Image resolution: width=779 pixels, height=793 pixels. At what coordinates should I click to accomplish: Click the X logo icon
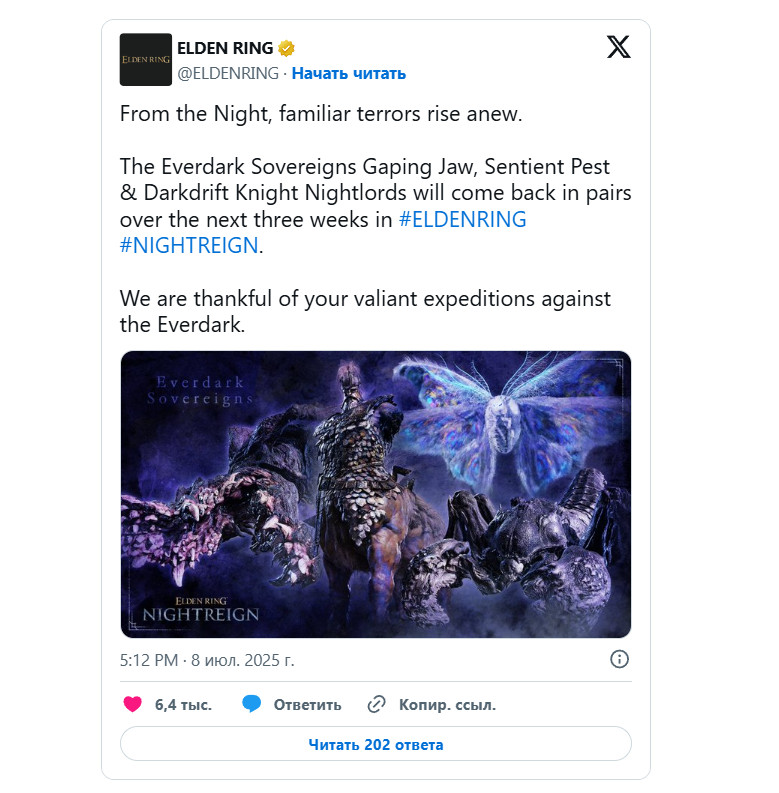[619, 47]
